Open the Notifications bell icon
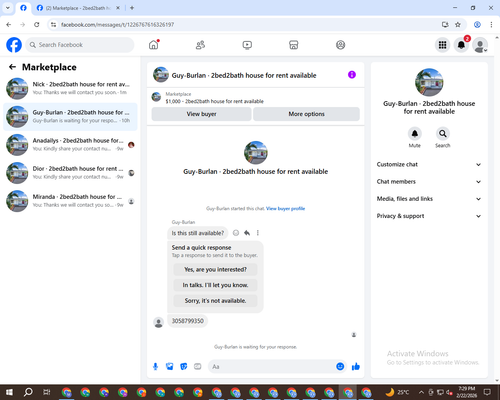The image size is (500, 400). point(461,45)
